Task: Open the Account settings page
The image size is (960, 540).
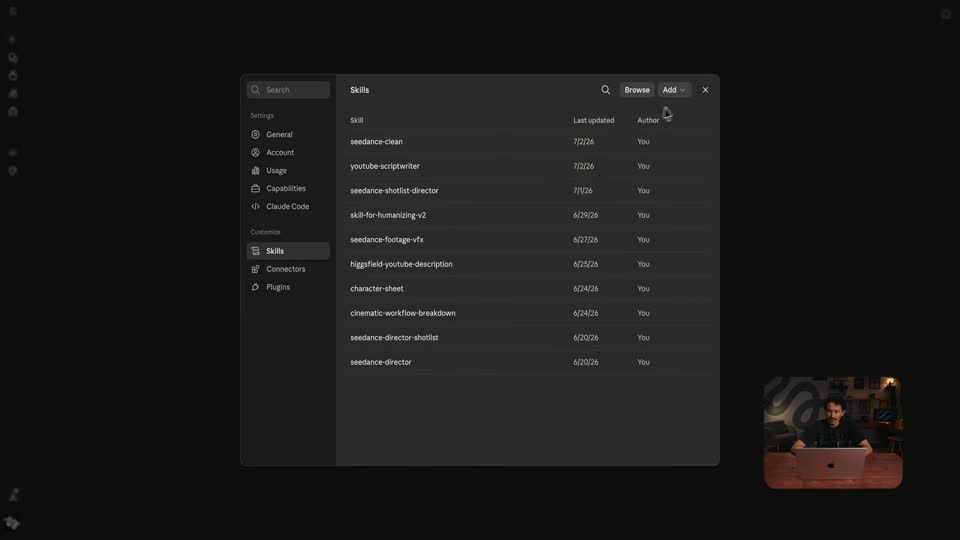Action: pos(288,152)
